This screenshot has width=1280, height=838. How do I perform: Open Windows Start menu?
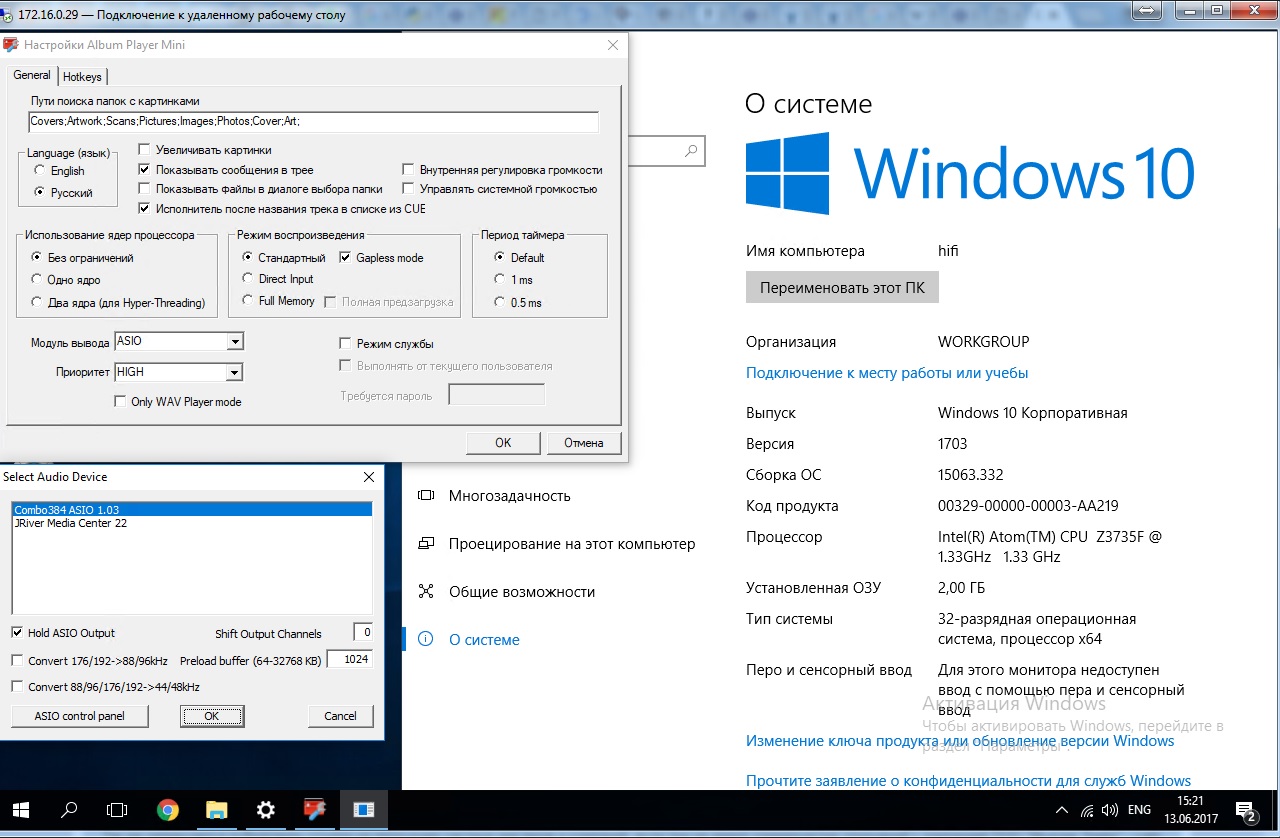click(20, 810)
